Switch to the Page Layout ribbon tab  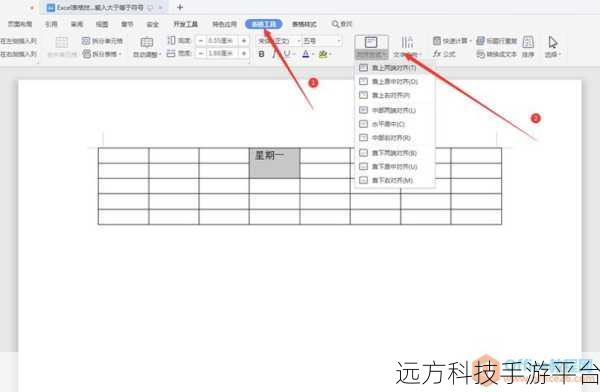(20, 24)
